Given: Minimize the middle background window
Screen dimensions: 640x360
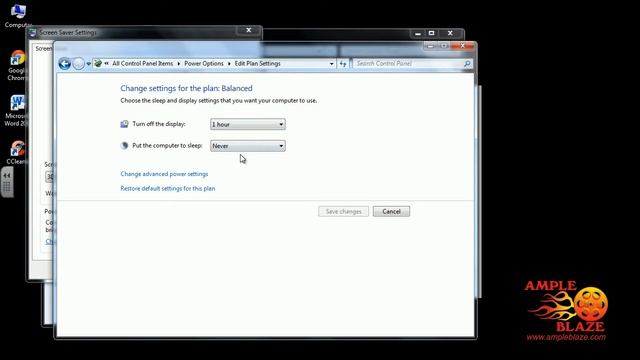Looking at the screenshot, I should [x=418, y=33].
